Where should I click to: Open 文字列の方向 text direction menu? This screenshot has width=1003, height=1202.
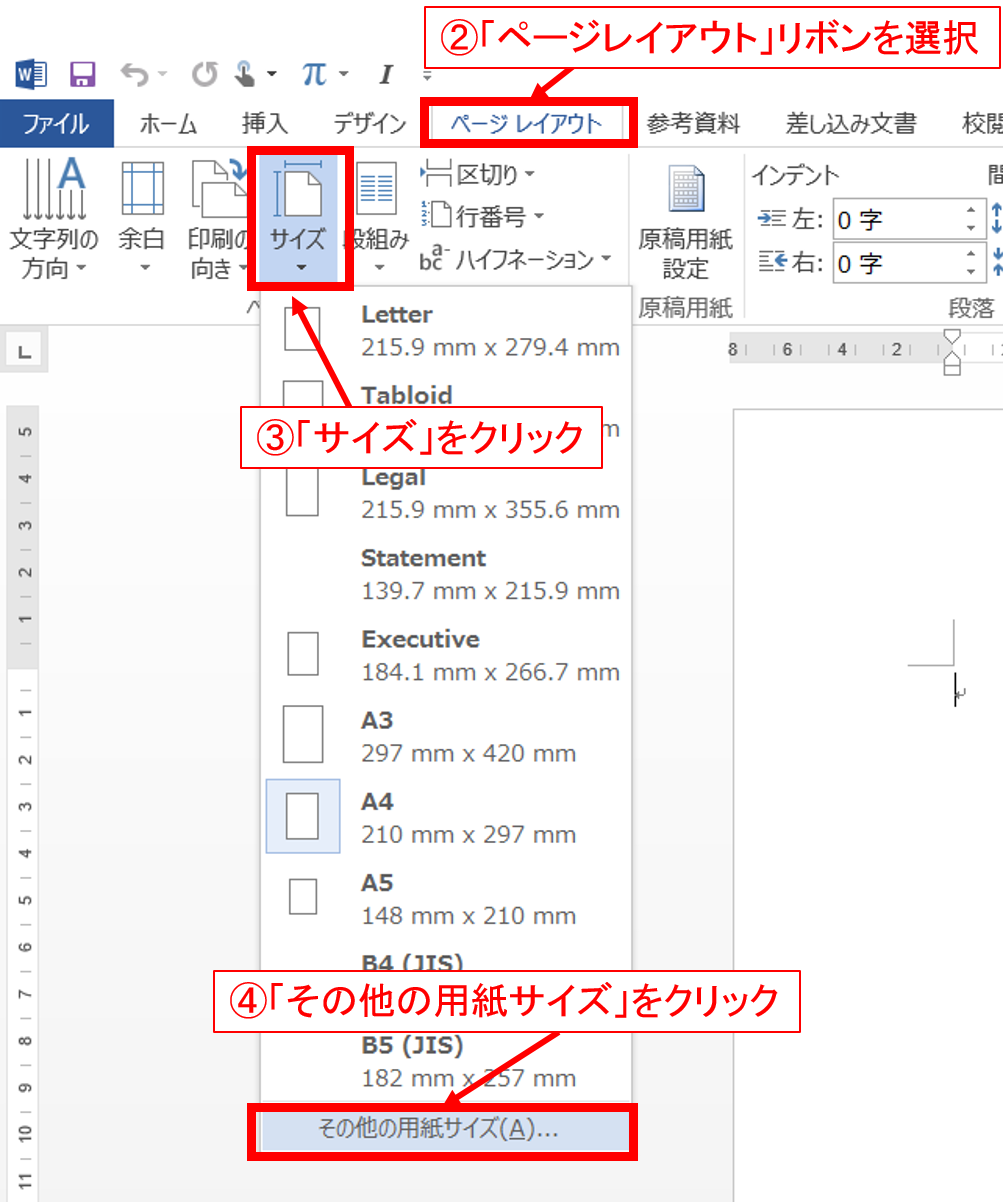54,221
